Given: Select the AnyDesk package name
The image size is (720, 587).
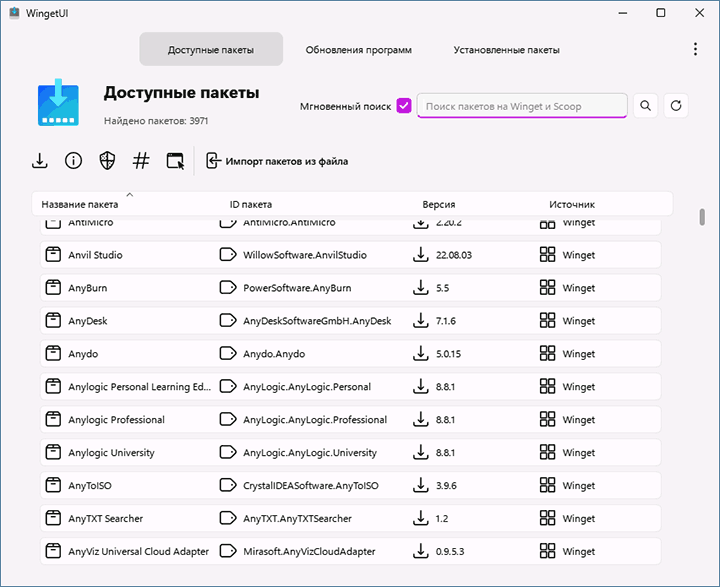Looking at the screenshot, I should pyautogui.click(x=88, y=321).
